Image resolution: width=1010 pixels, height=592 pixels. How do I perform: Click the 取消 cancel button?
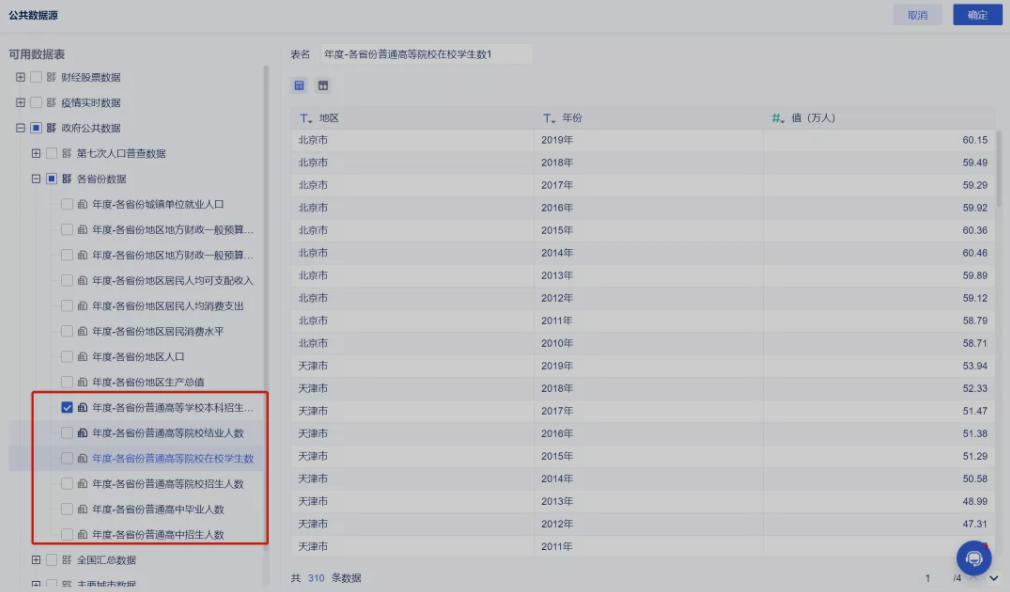tap(917, 15)
